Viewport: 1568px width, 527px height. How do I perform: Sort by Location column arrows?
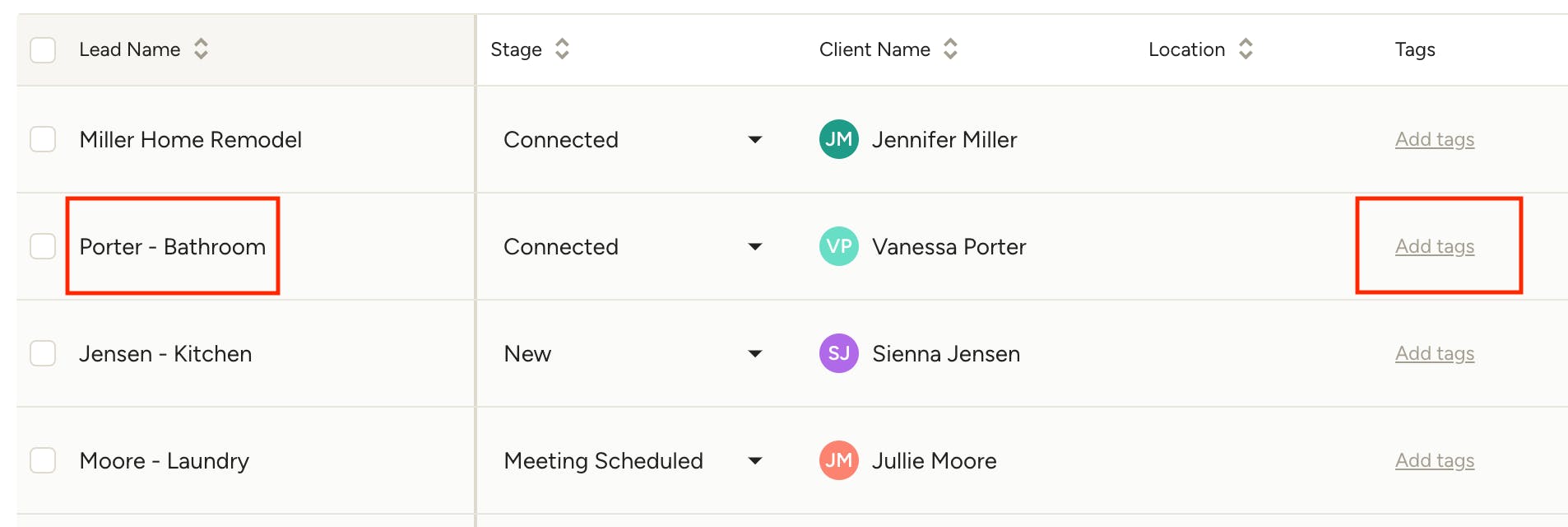click(1246, 49)
